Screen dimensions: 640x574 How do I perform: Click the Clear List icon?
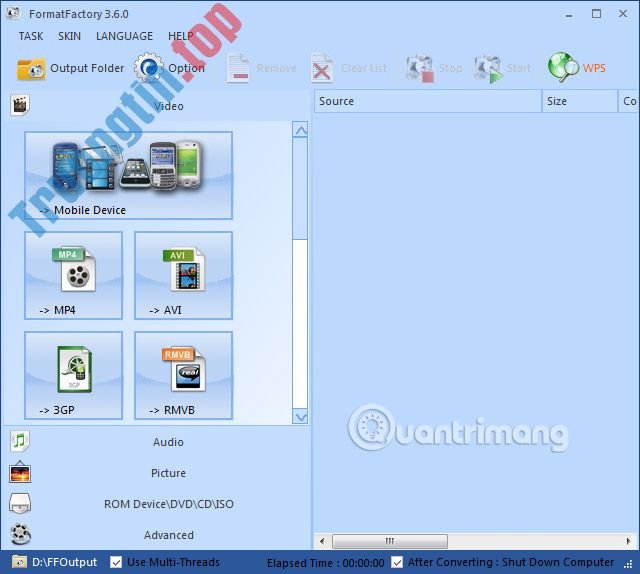pyautogui.click(x=322, y=68)
